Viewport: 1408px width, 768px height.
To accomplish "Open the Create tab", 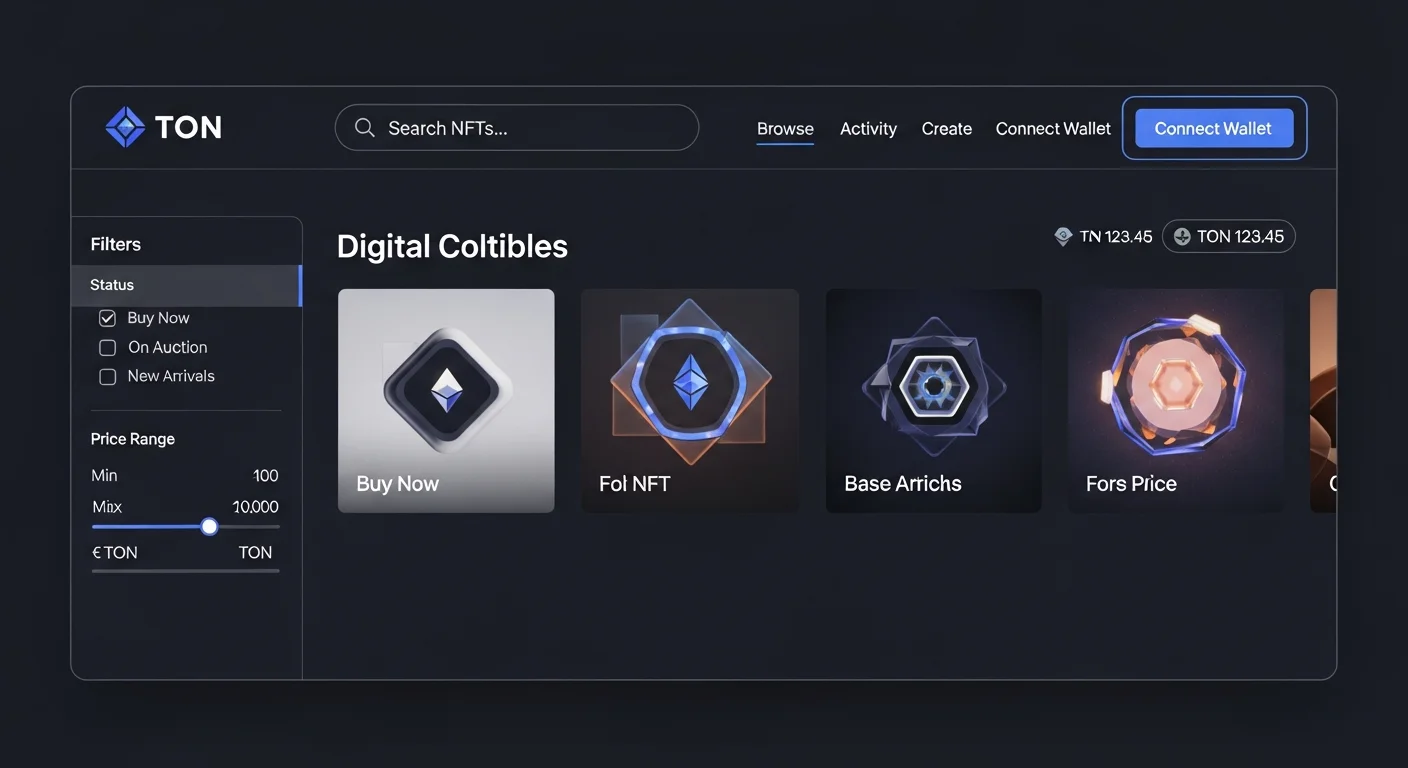I will click(947, 129).
